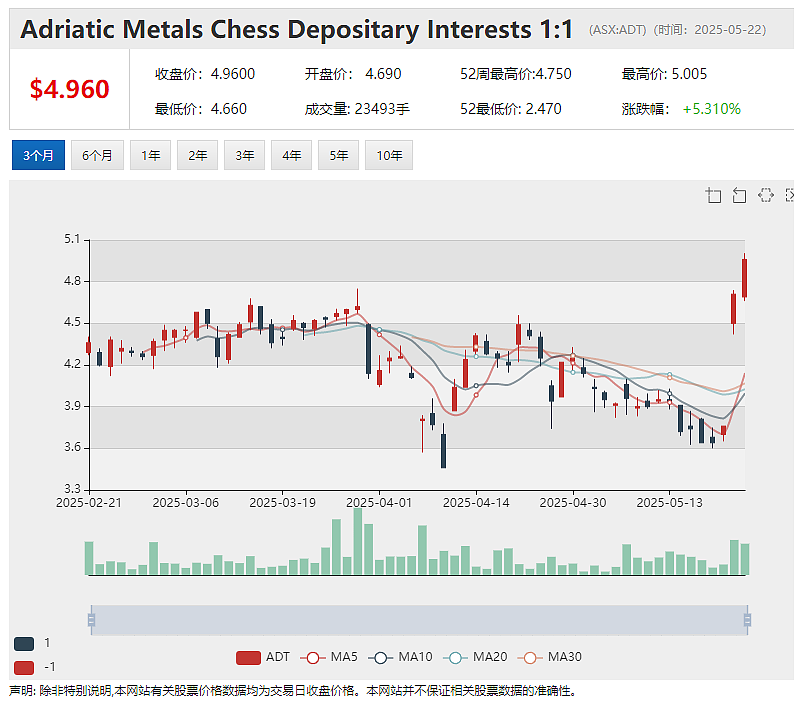Click the 2025-04-30 date axis label
This screenshot has width=807, height=707.
click(x=573, y=503)
